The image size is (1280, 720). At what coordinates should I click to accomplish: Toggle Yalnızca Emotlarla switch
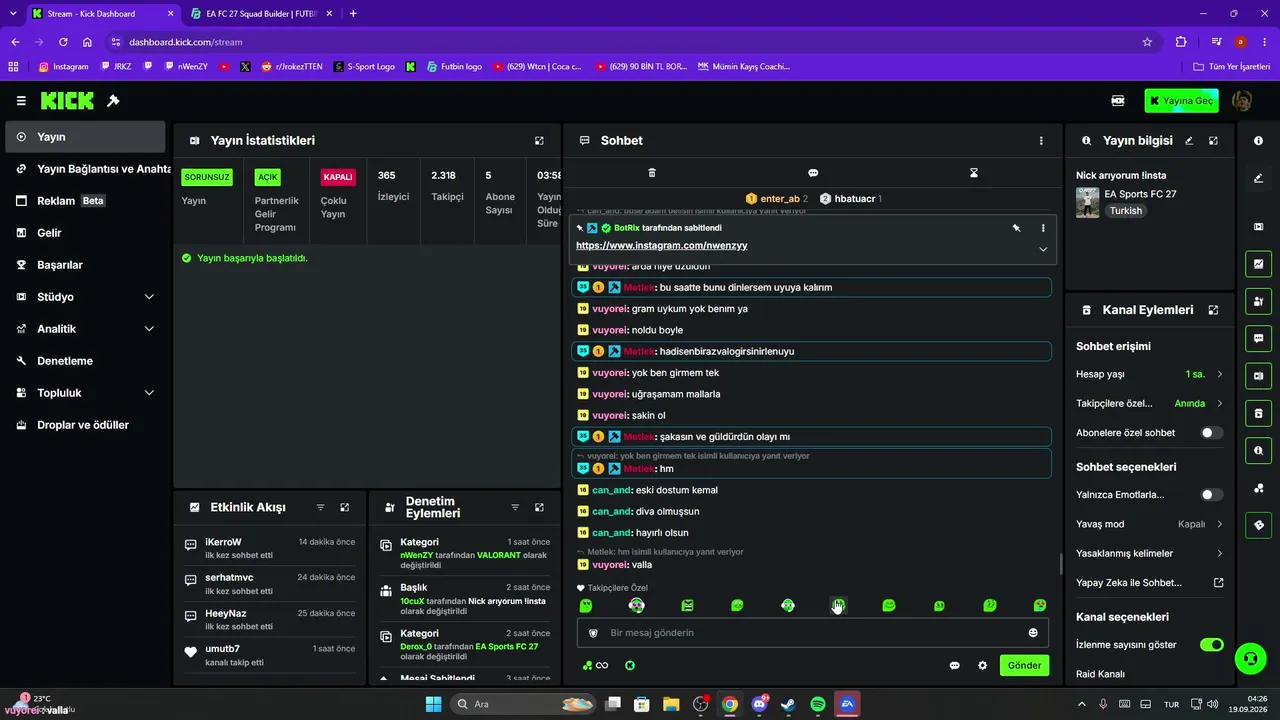[1211, 495]
